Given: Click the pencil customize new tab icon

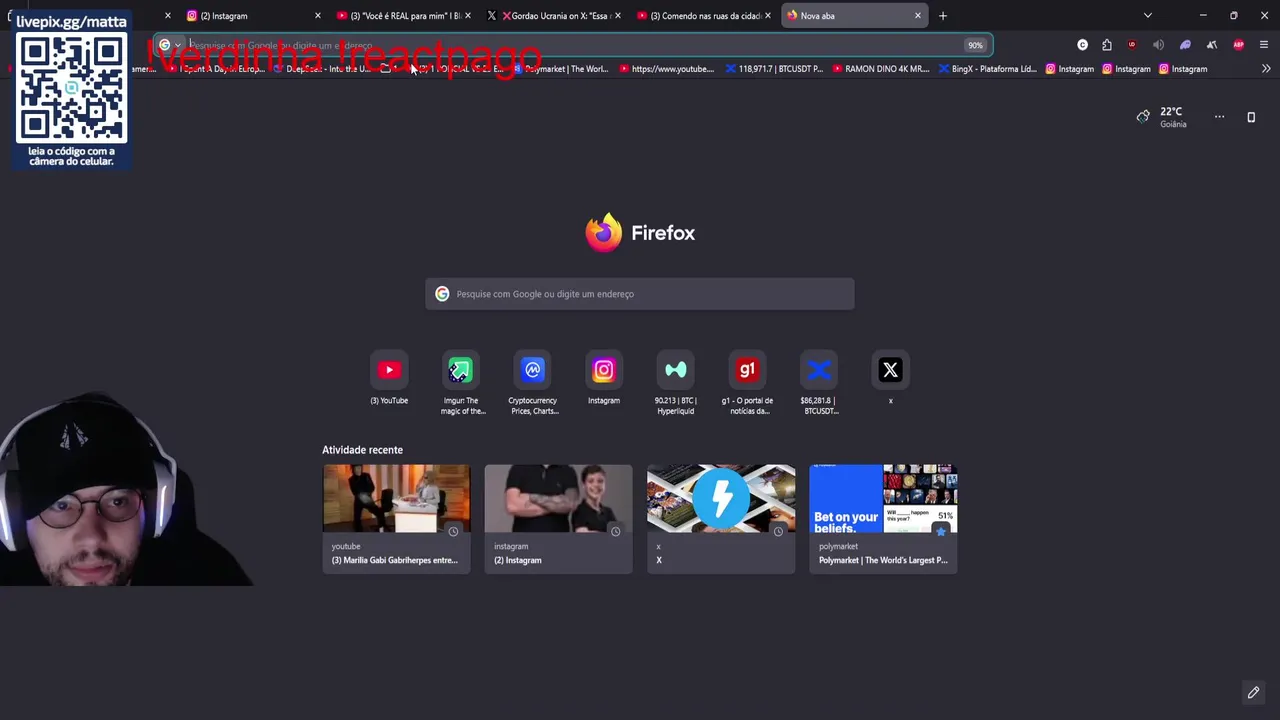Looking at the screenshot, I should pyautogui.click(x=1253, y=692).
